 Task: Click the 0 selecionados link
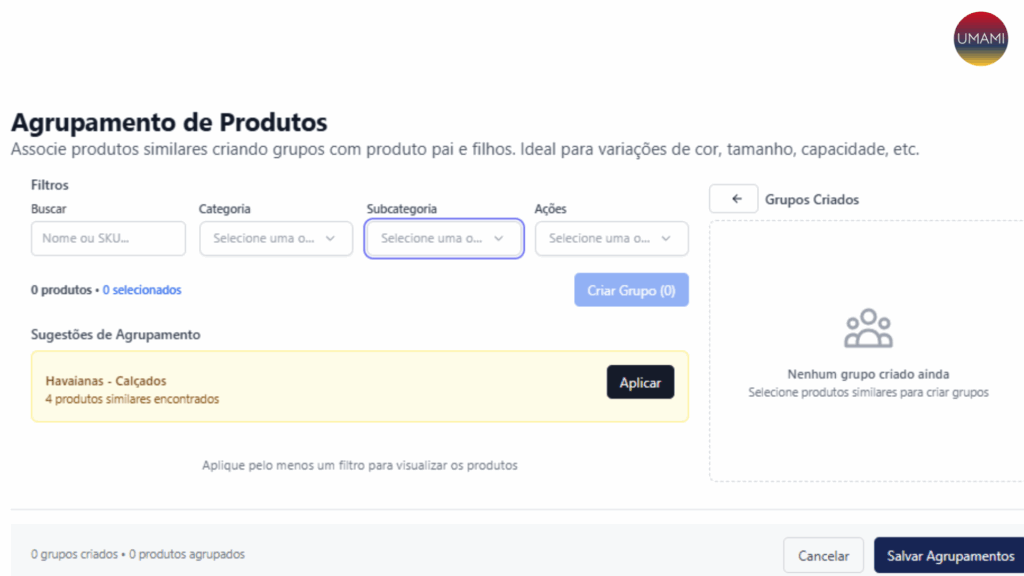pyautogui.click(x=142, y=289)
